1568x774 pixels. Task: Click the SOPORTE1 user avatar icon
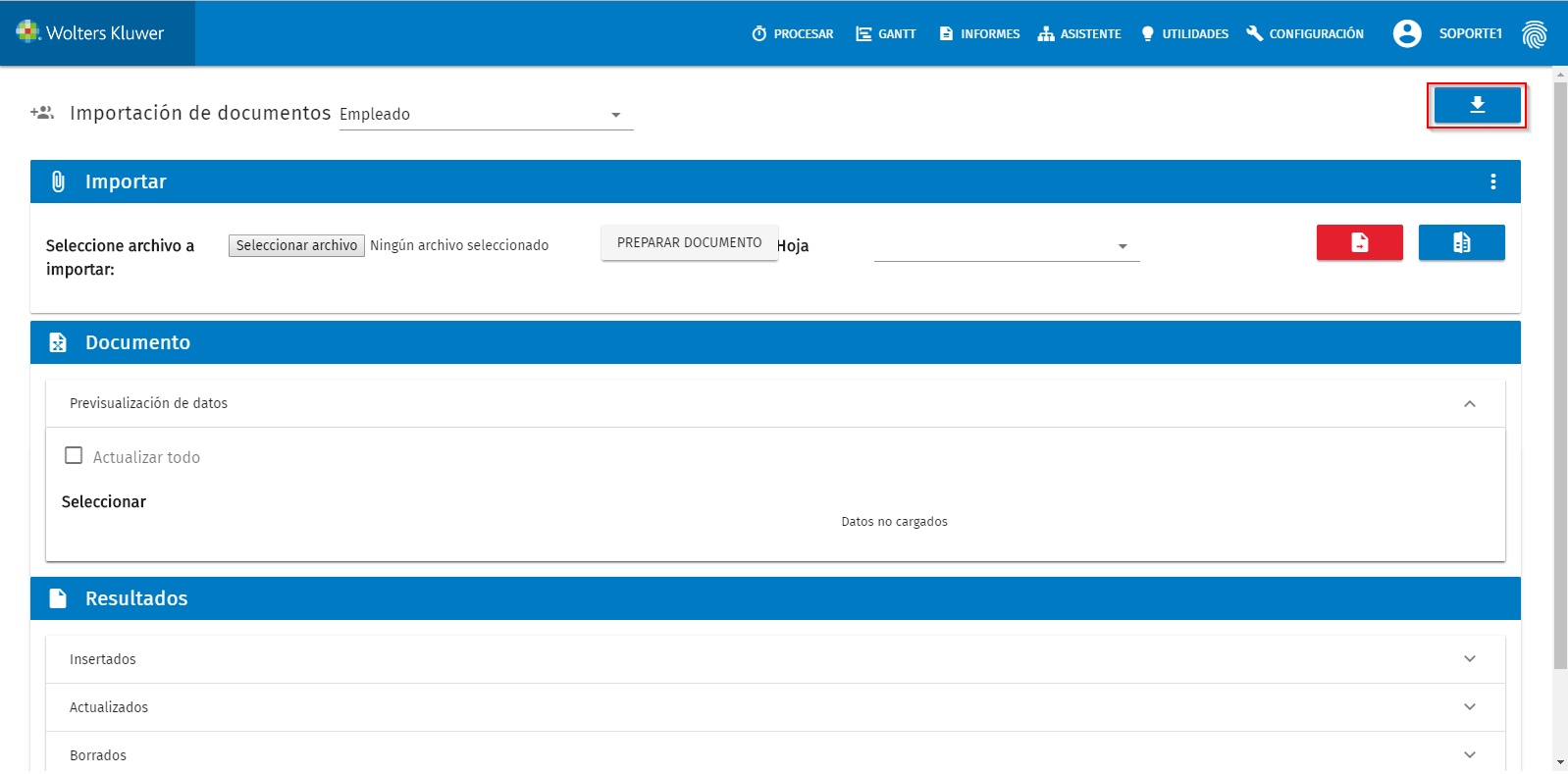(x=1407, y=33)
